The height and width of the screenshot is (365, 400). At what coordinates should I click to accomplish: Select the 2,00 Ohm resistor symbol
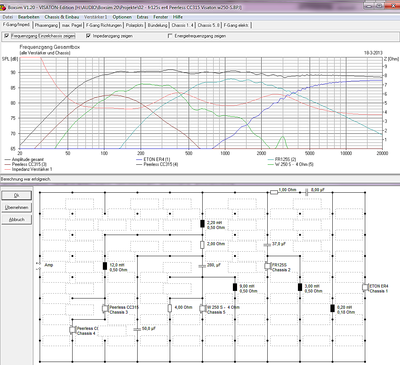tap(202, 245)
